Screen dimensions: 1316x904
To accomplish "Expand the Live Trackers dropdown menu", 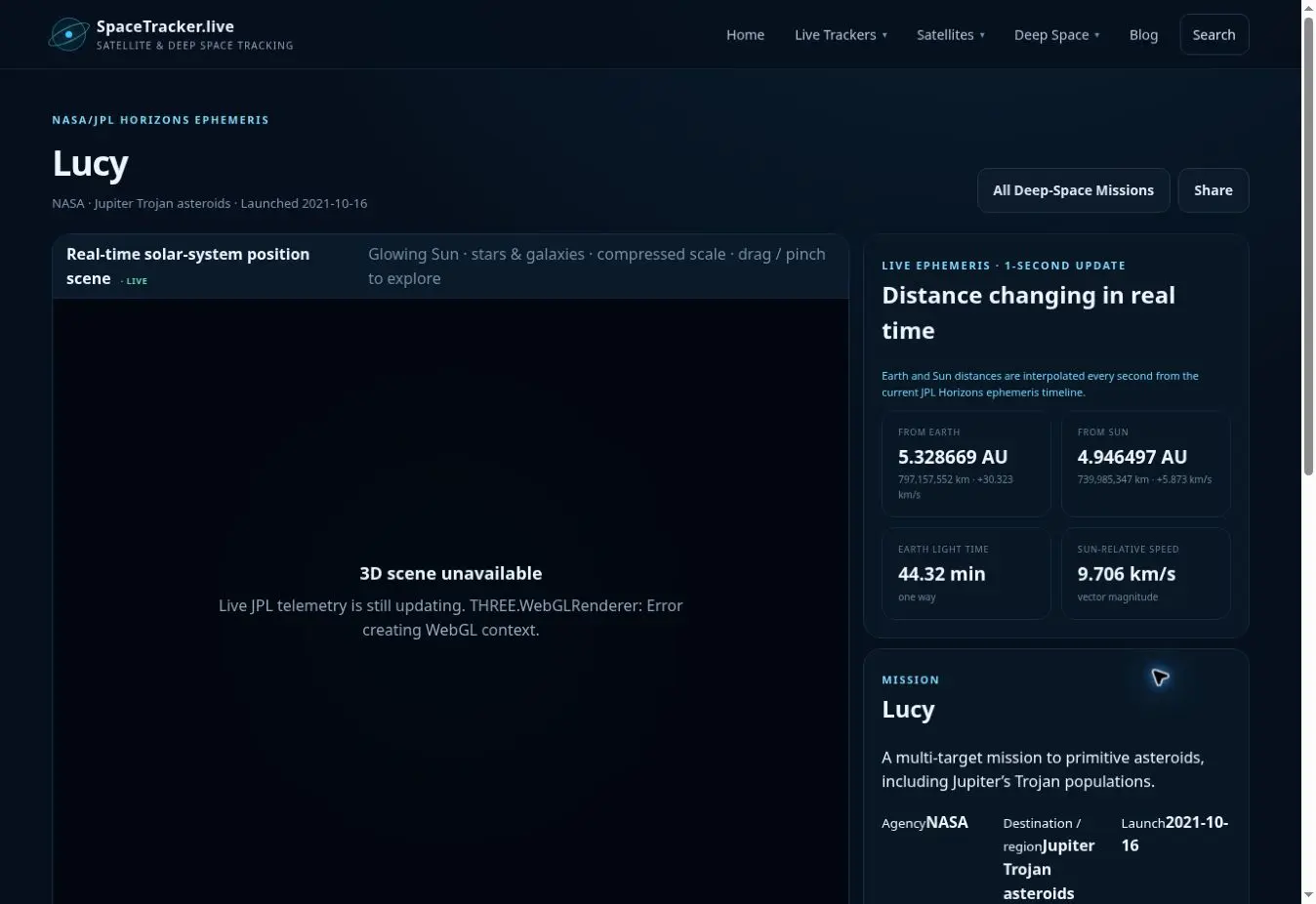I will (x=841, y=34).
